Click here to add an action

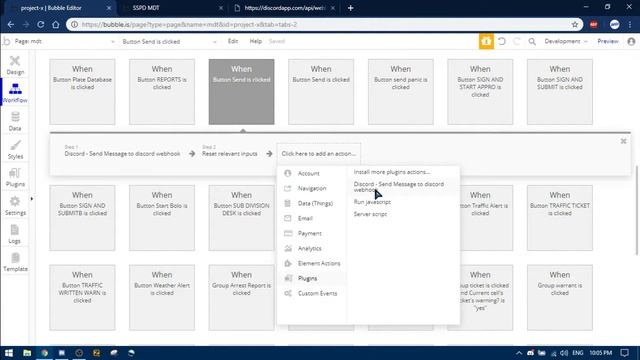click(x=318, y=153)
